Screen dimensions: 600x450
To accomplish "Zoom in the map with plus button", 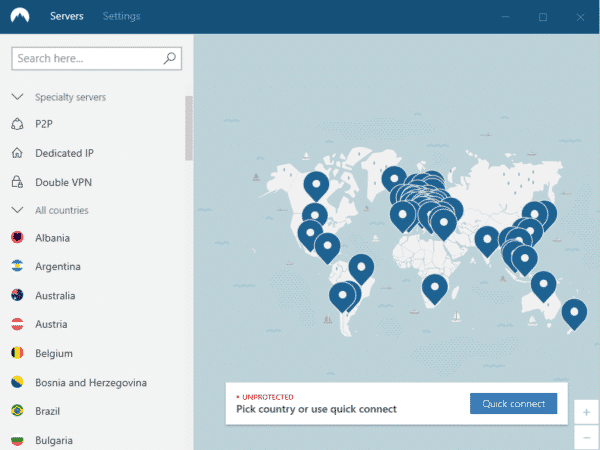I will point(586,412).
